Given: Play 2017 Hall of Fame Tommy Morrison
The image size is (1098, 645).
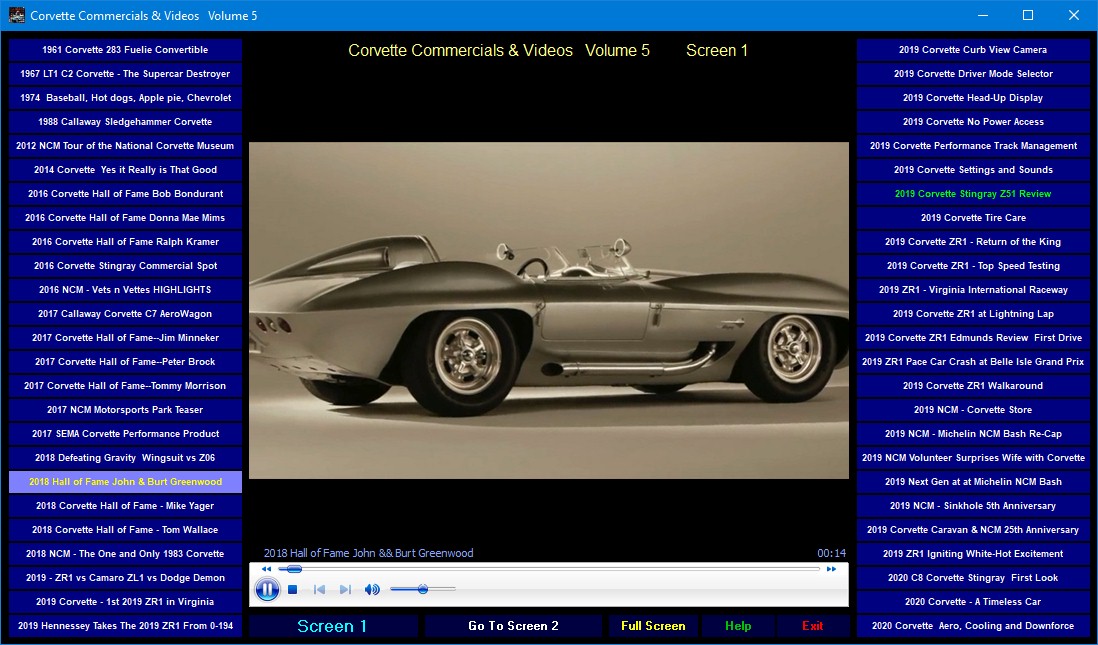Looking at the screenshot, I should (x=125, y=386).
